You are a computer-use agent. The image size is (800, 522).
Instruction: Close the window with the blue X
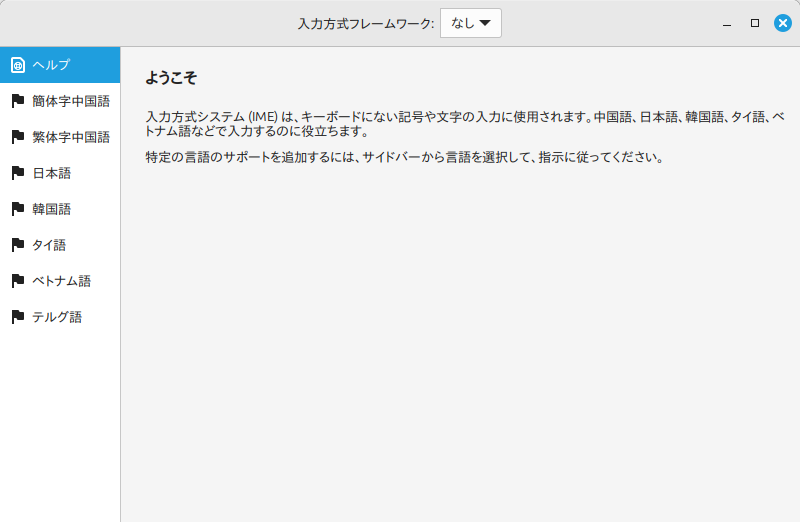[x=783, y=23]
